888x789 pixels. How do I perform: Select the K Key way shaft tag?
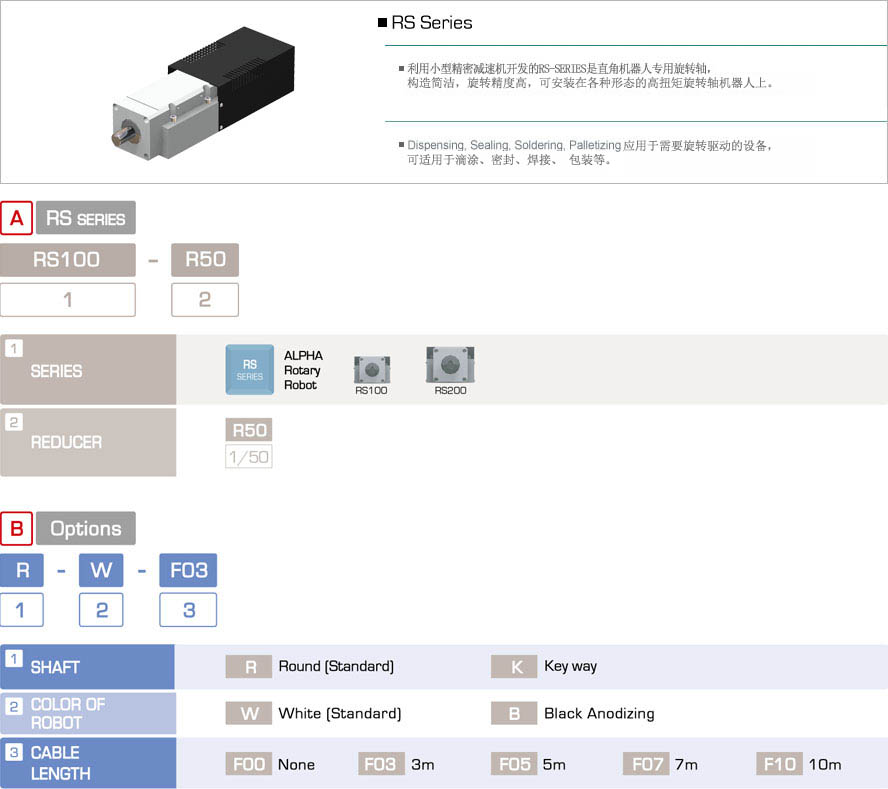[x=514, y=667]
